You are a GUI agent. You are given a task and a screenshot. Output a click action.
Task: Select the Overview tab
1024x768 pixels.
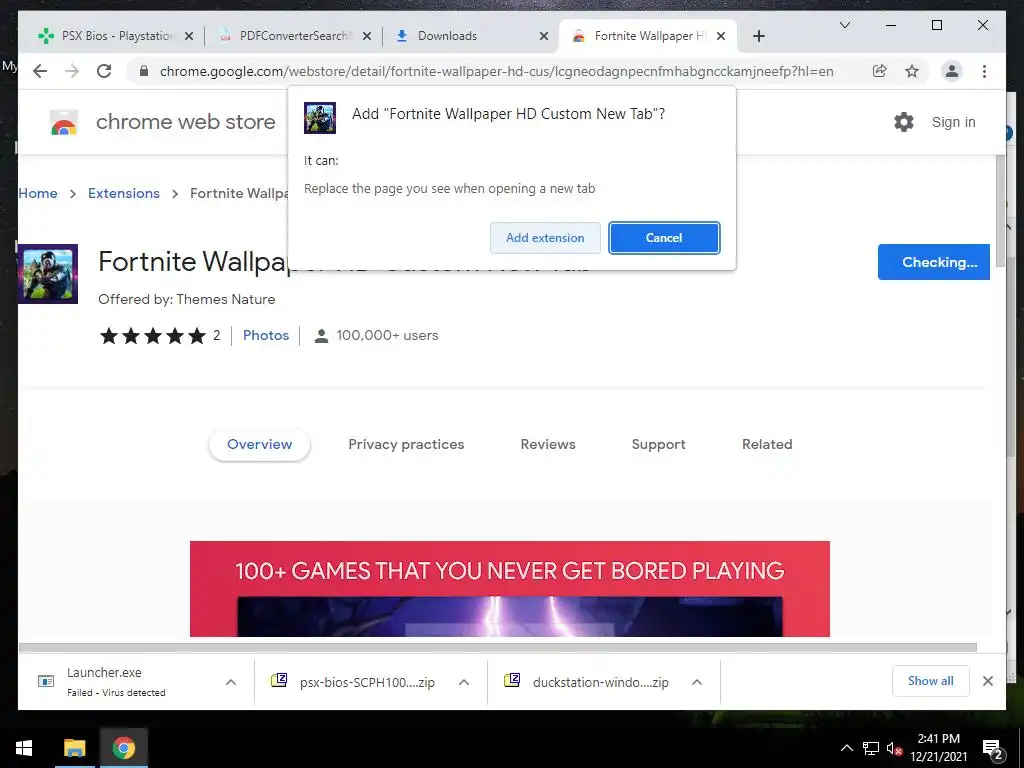(x=259, y=445)
